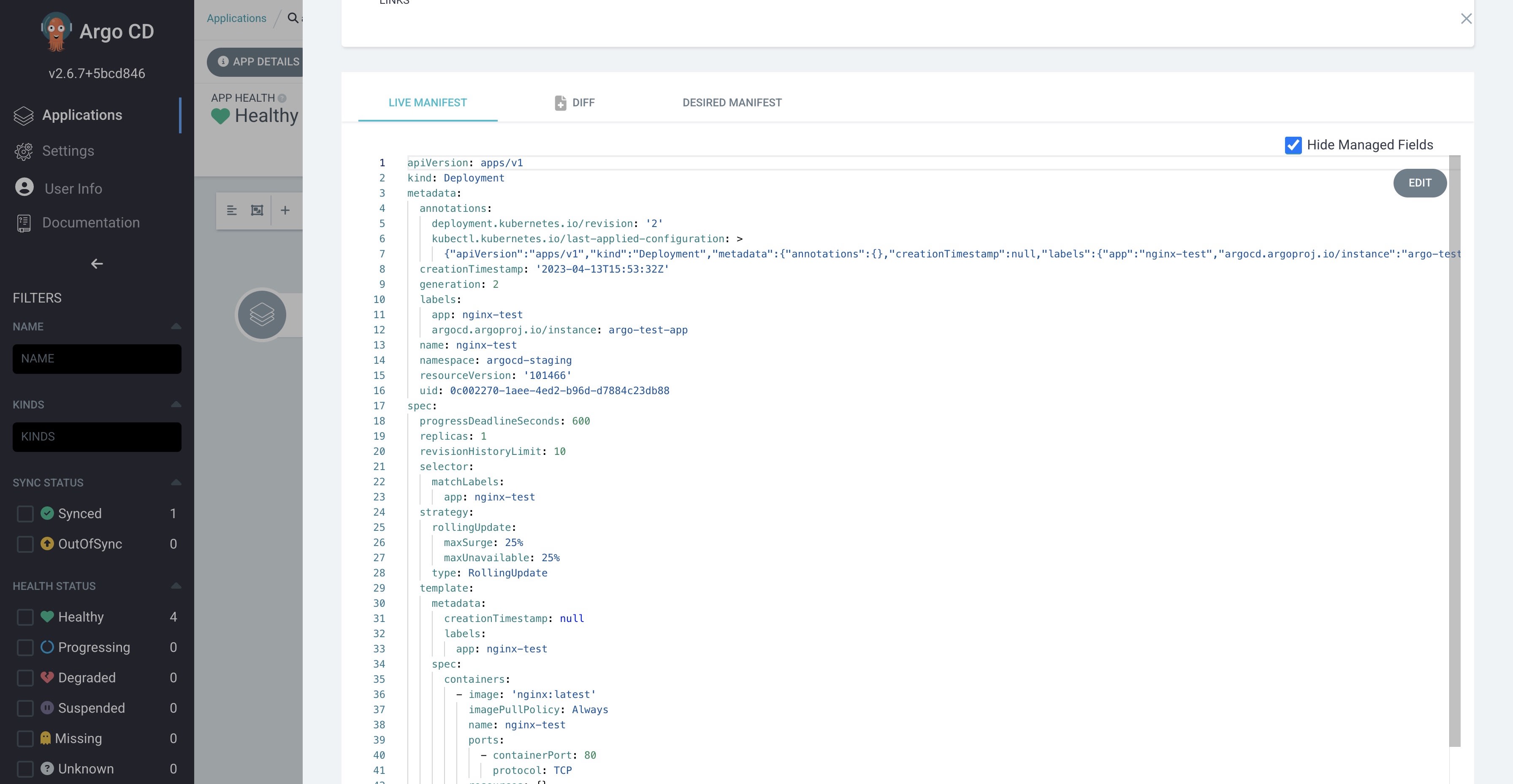Screen dimensions: 1513x784
Task: Click the Missing ghost icon
Action: (x=45, y=738)
